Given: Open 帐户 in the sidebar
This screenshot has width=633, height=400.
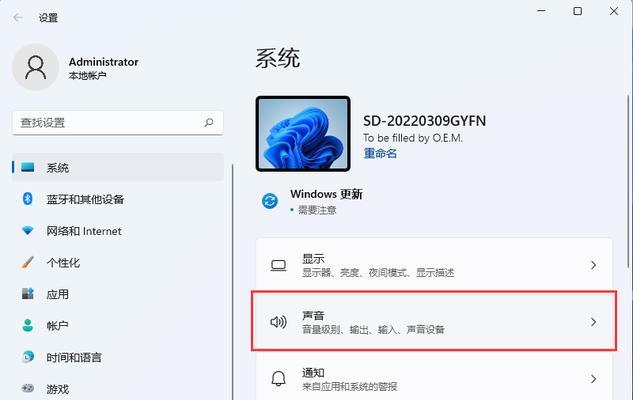Looking at the screenshot, I should pos(118,326).
